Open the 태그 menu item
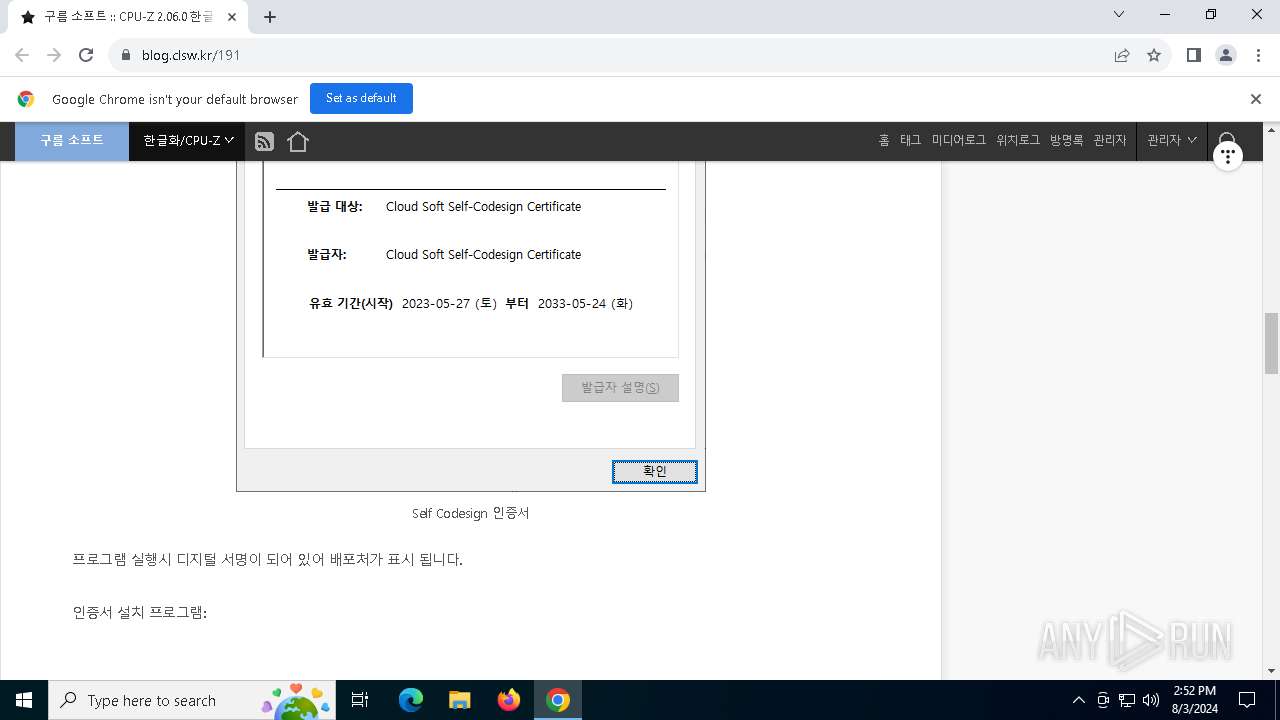Viewport: 1280px width, 720px height. (x=910, y=141)
